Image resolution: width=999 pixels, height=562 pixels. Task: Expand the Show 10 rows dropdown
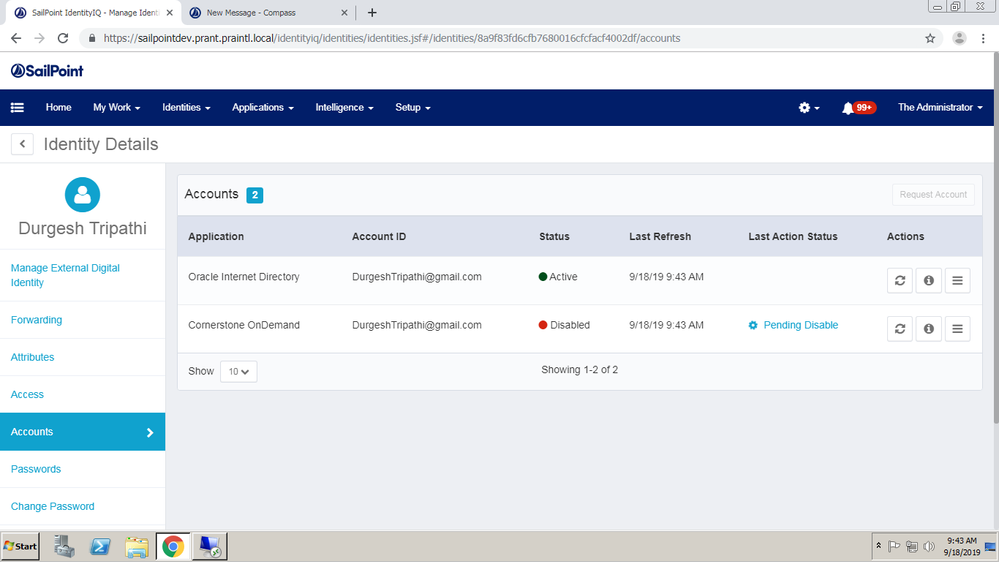coord(238,371)
